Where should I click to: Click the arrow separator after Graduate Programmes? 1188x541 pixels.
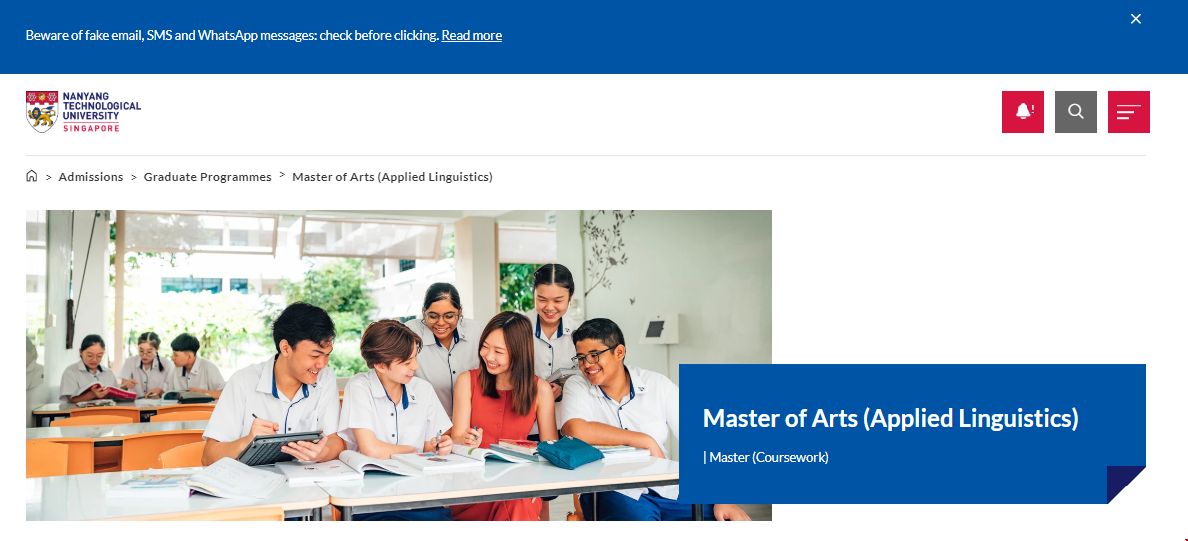pyautogui.click(x=282, y=175)
